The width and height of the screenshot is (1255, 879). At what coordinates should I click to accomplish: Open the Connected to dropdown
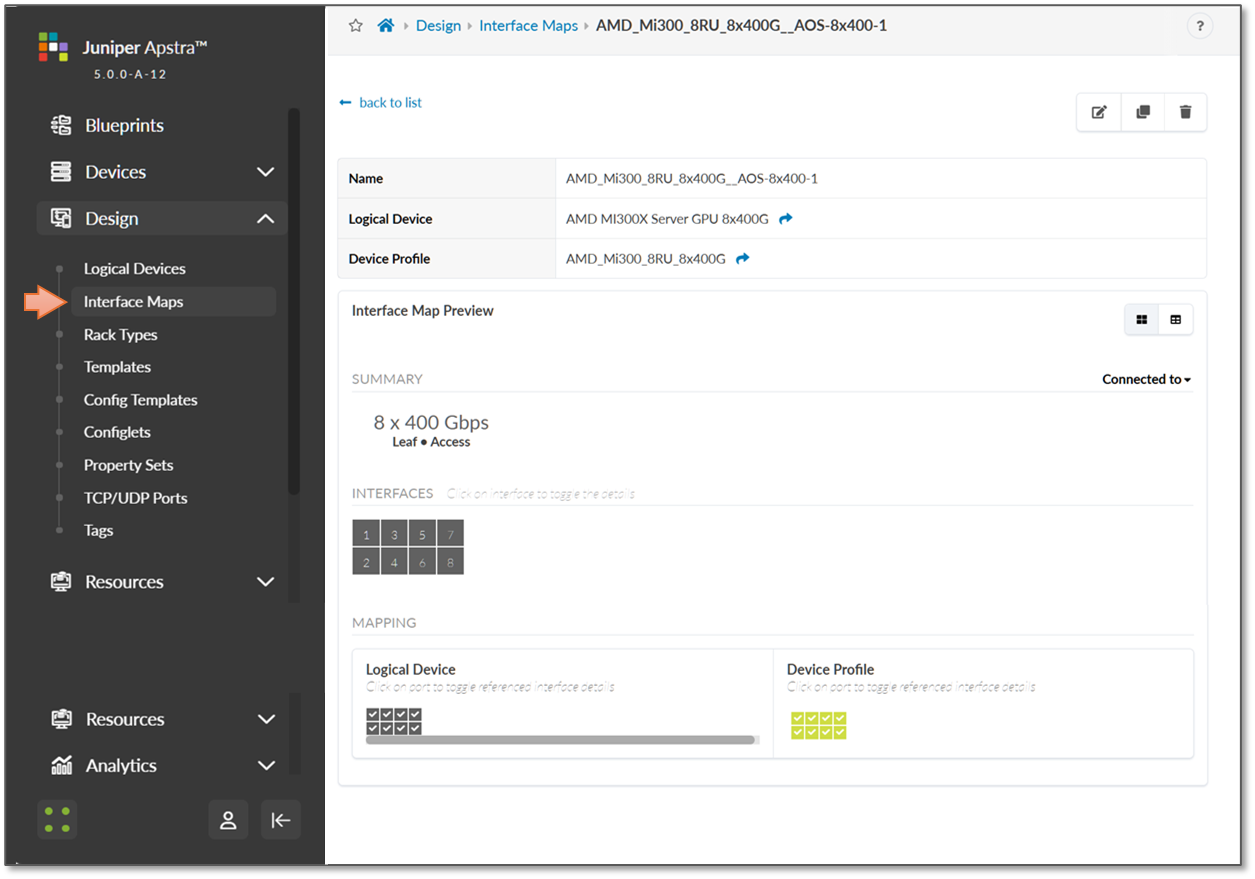(x=1146, y=379)
